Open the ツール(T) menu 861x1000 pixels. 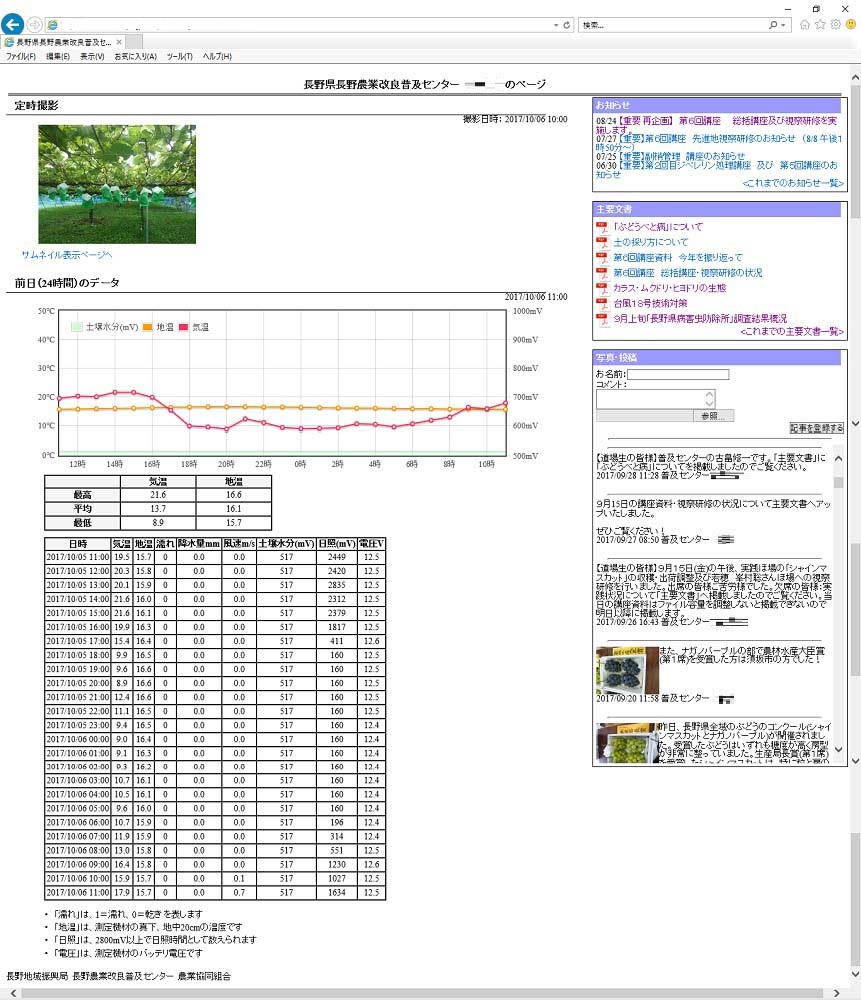pyautogui.click(x=180, y=57)
